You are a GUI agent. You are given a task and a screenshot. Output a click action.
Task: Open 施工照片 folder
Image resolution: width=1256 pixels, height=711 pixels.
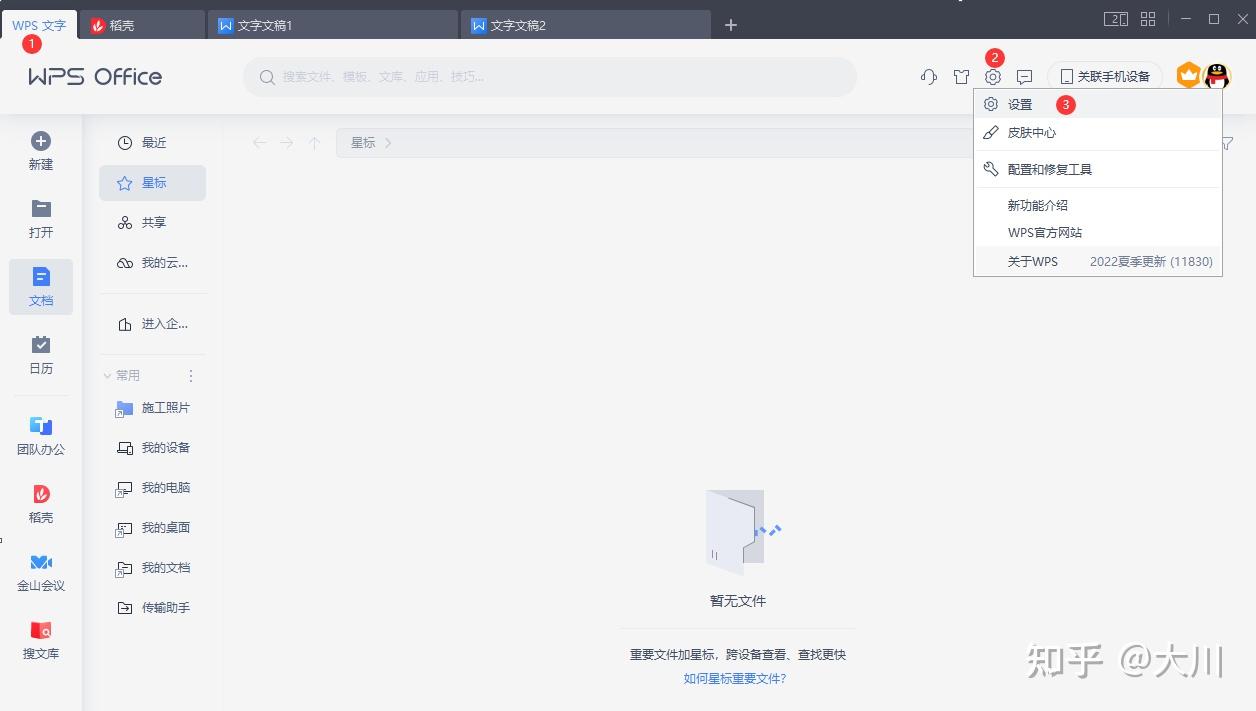[x=152, y=408]
